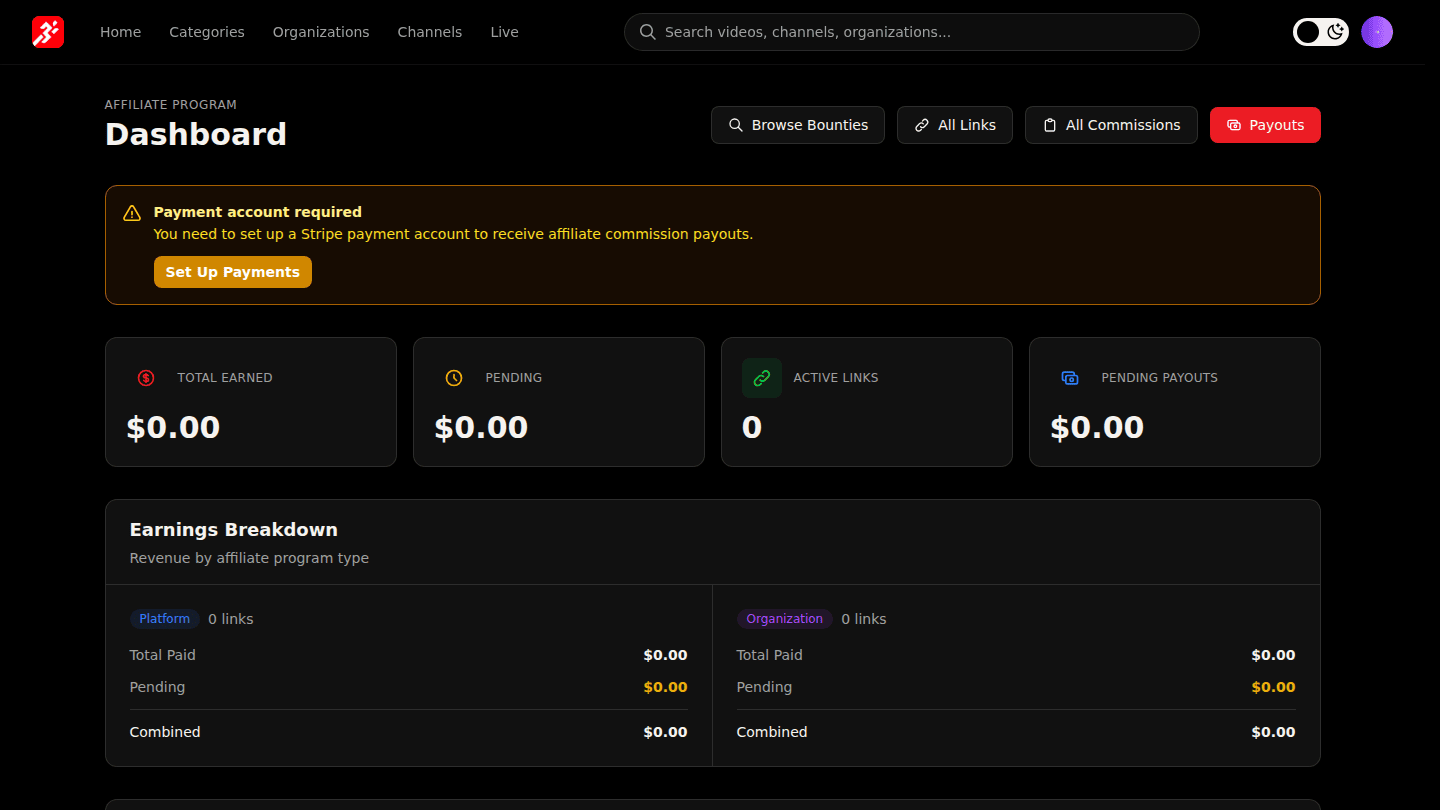Open the Home menu item

click(x=120, y=32)
